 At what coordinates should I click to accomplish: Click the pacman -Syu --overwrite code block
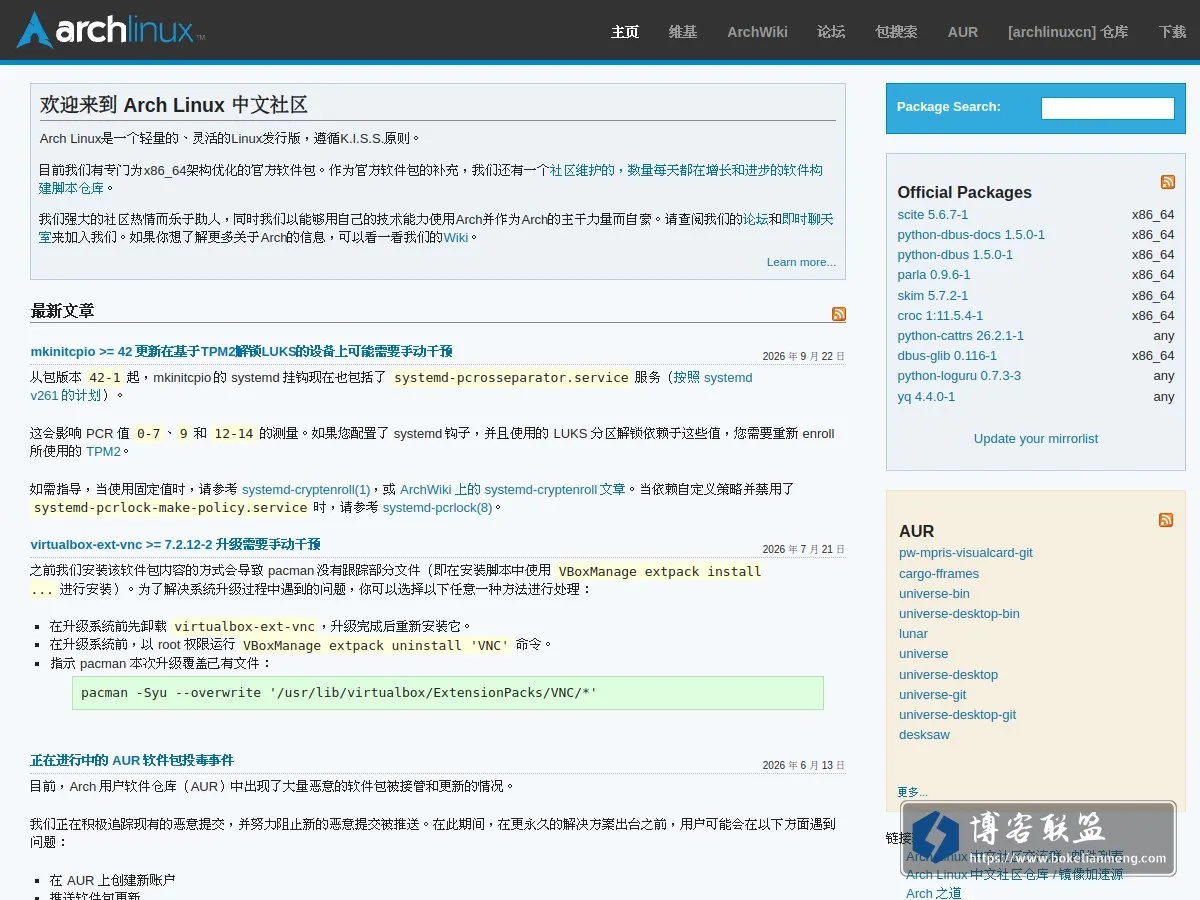pos(447,693)
